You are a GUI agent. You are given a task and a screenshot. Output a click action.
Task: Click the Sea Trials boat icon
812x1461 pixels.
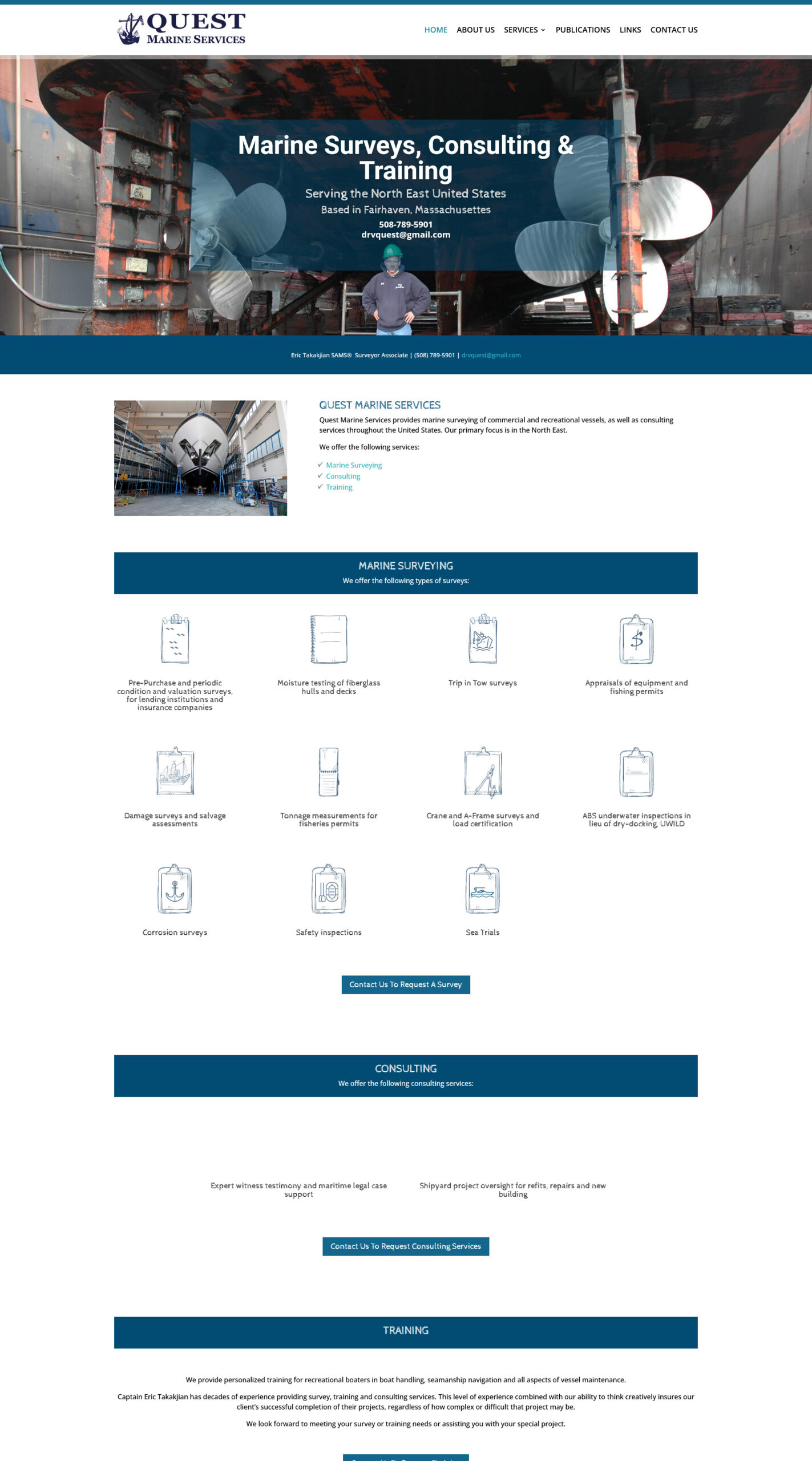pos(483,889)
